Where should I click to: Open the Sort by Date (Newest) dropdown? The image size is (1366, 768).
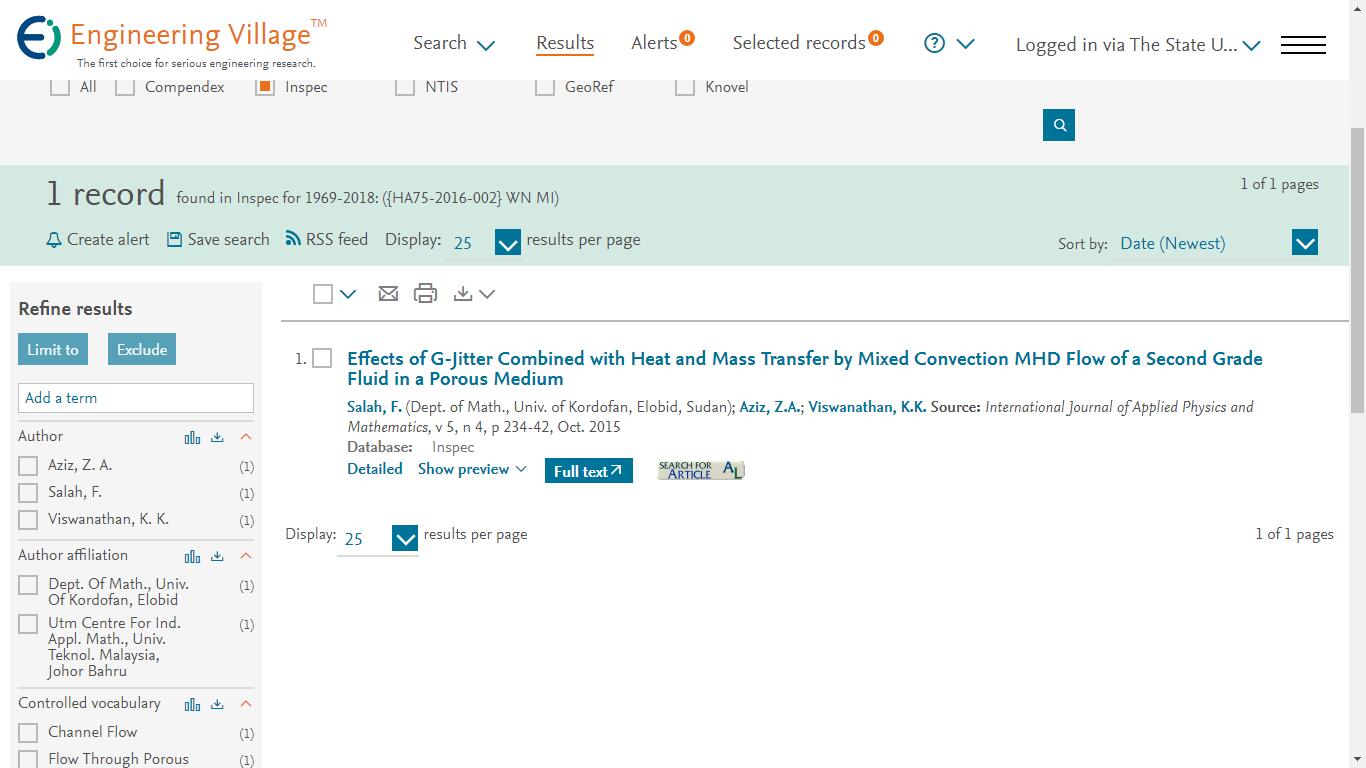coord(1305,243)
